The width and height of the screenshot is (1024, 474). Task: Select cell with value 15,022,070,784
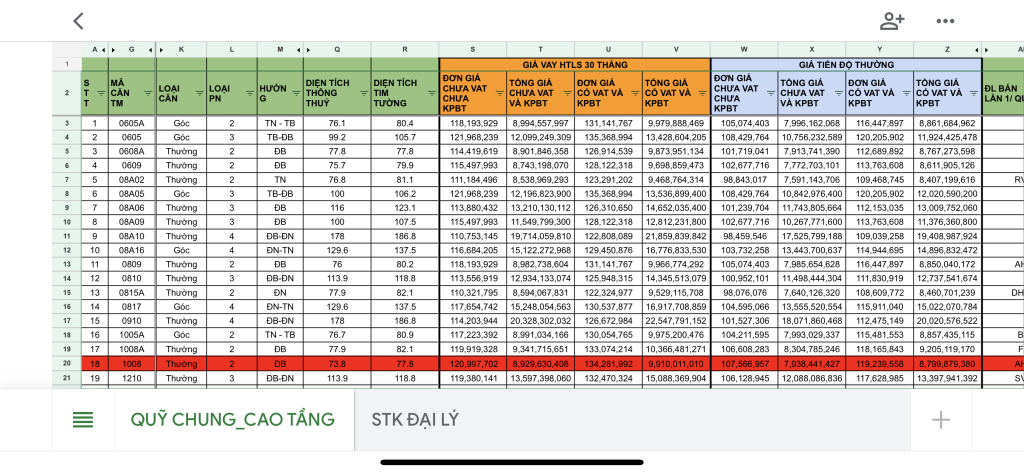click(x=948, y=307)
